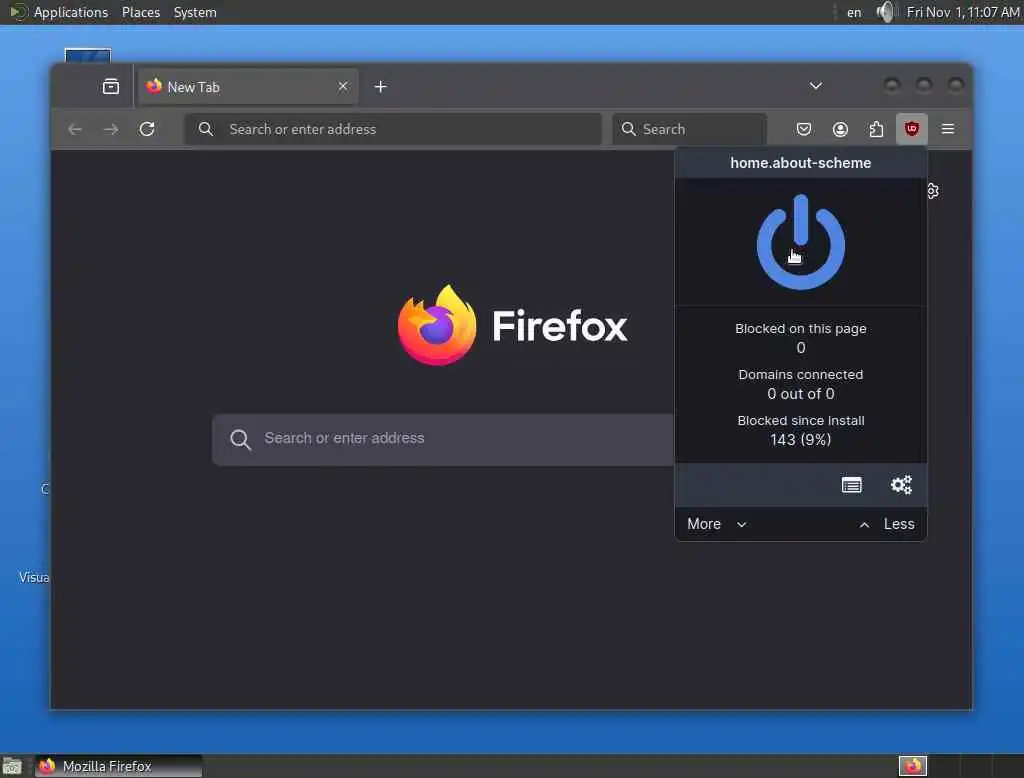The height and width of the screenshot is (778, 1024).
Task: Go back to previous page arrow
Action: pos(75,129)
